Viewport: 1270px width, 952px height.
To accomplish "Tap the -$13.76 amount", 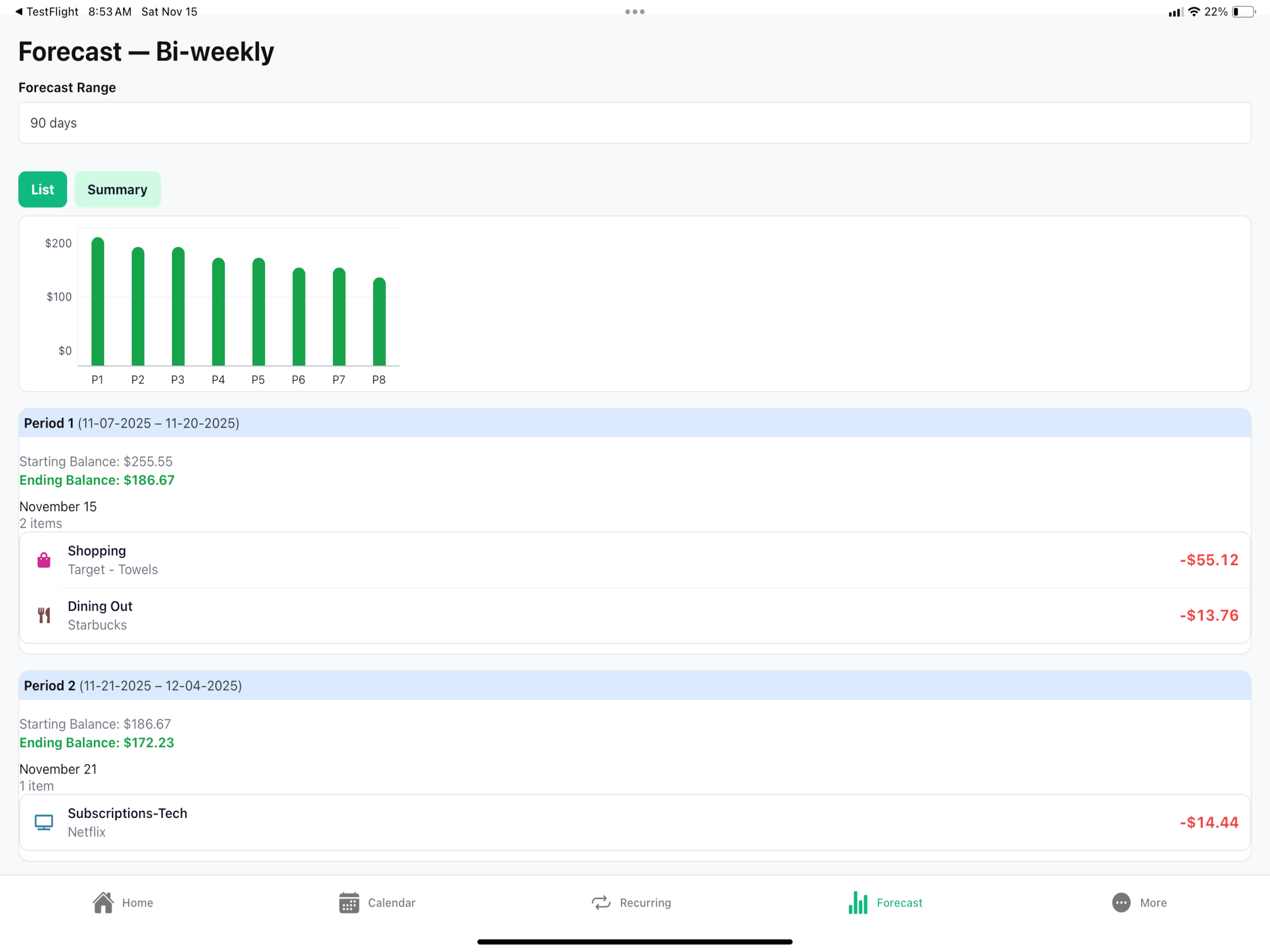I will [1209, 615].
